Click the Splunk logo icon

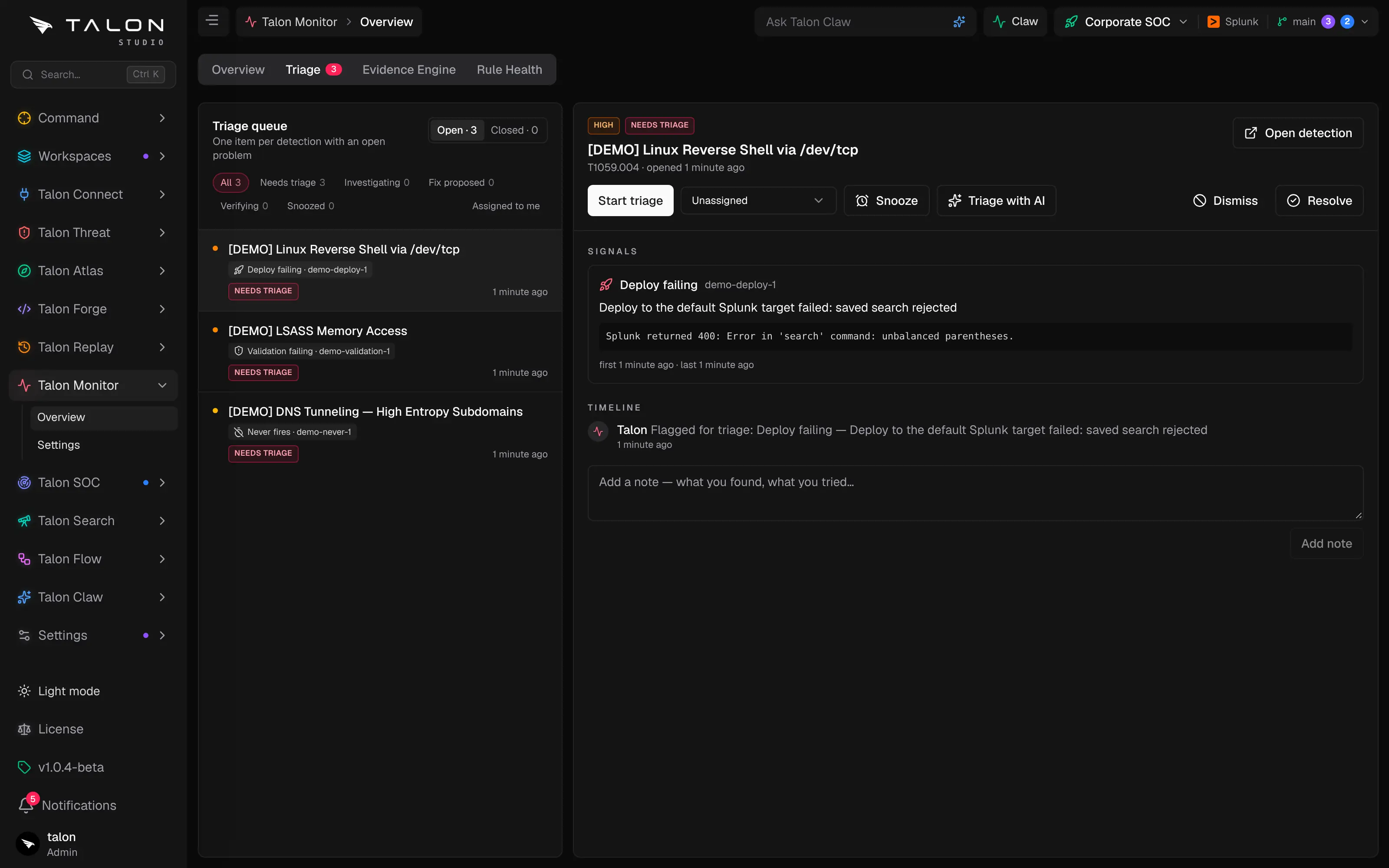click(1213, 22)
